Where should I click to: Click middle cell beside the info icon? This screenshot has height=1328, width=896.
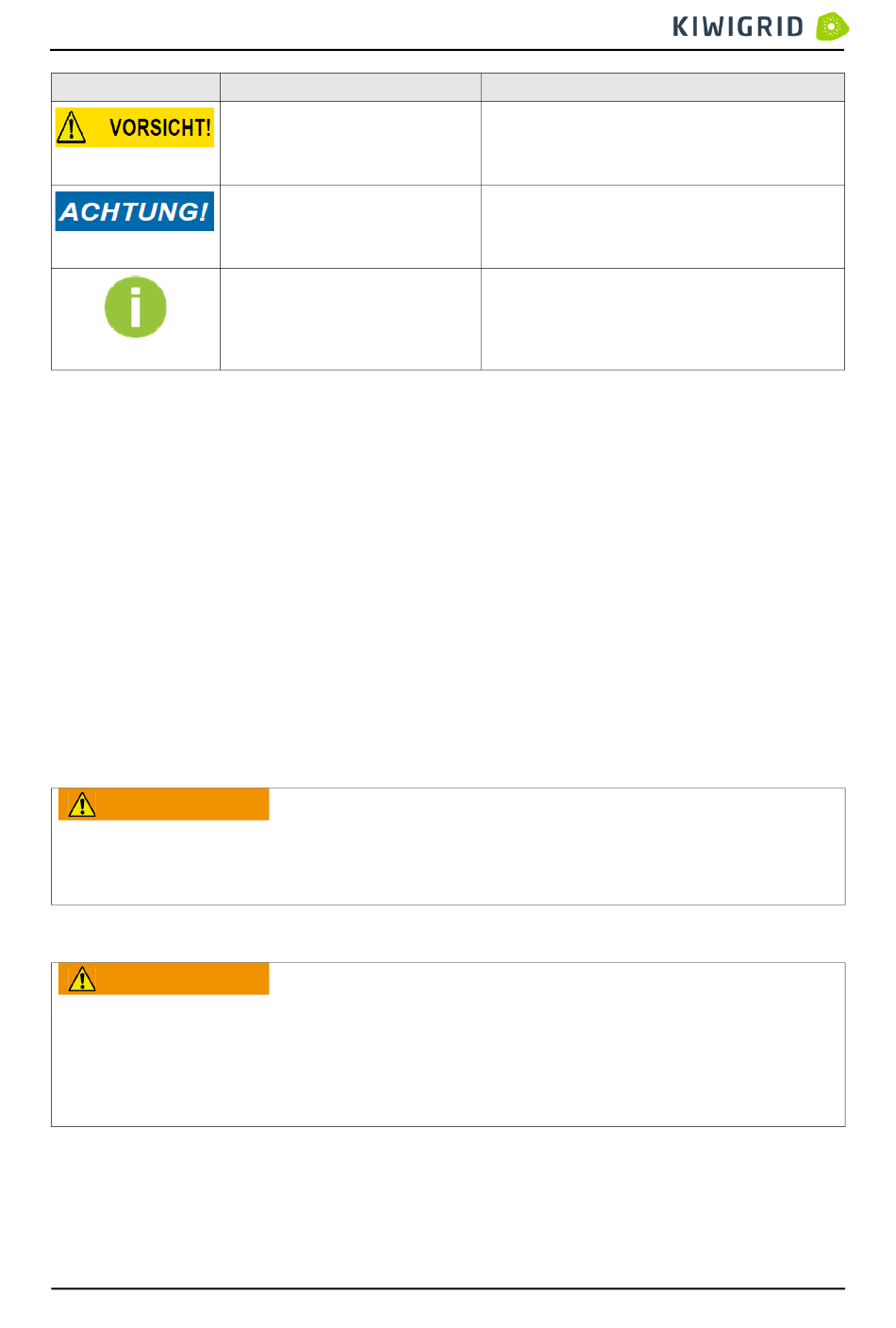click(x=351, y=320)
